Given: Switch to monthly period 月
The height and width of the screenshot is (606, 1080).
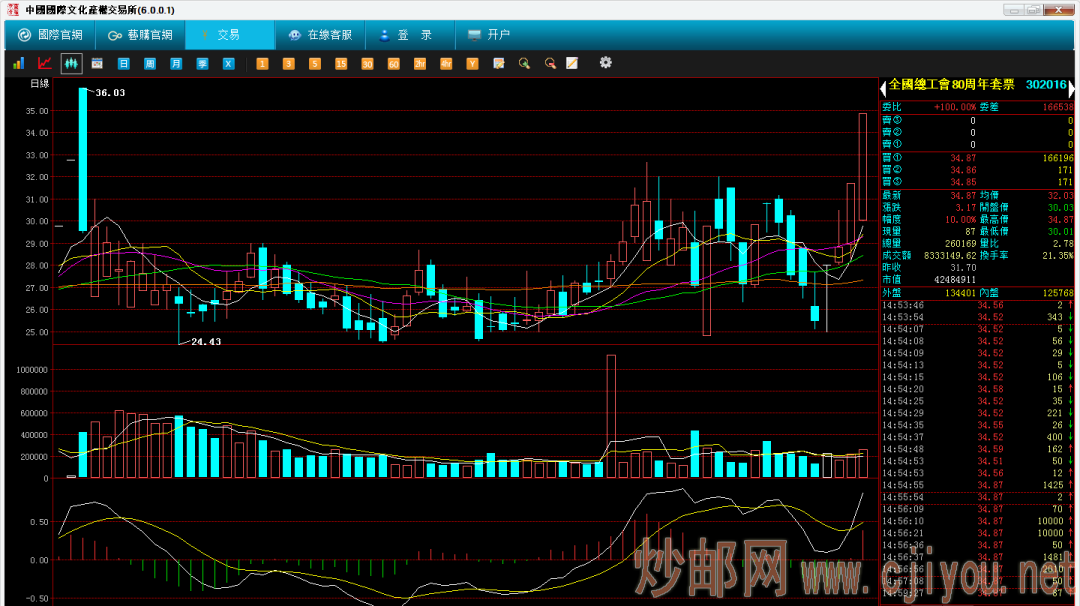Looking at the screenshot, I should 176,63.
